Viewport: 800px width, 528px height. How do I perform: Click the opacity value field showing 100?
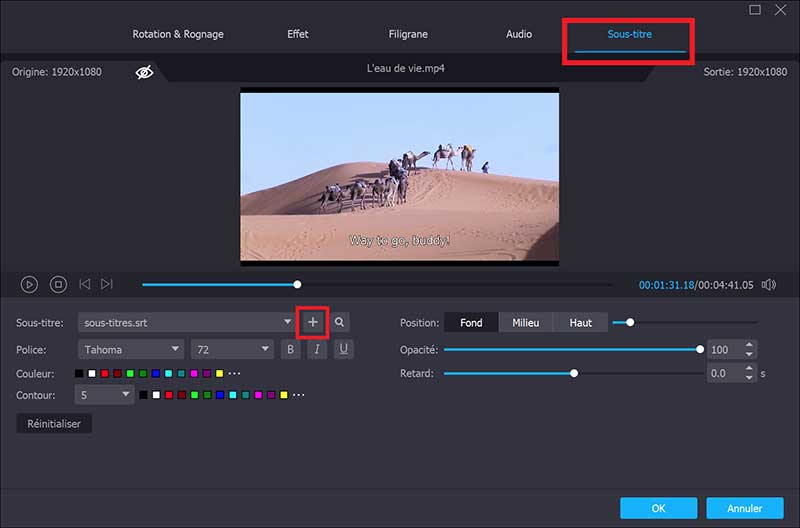[x=726, y=349]
